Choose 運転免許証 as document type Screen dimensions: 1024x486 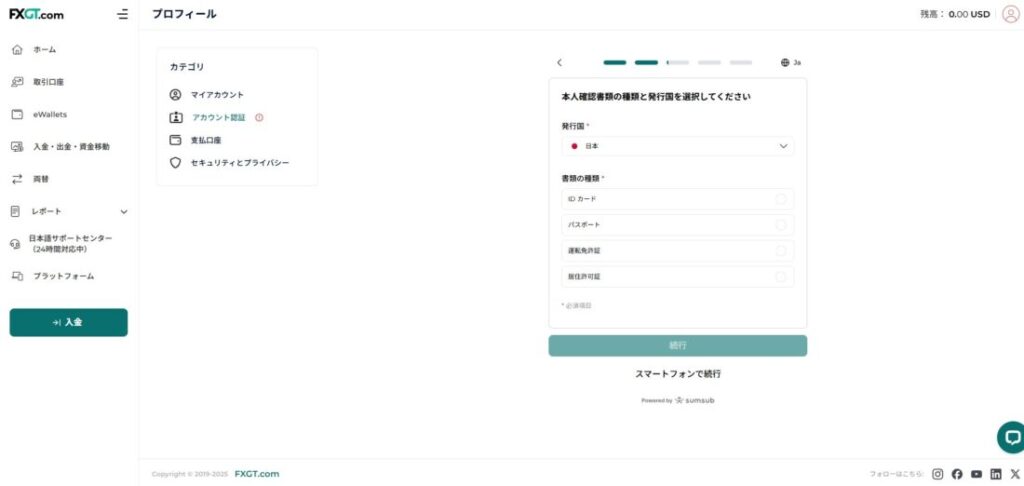click(780, 251)
